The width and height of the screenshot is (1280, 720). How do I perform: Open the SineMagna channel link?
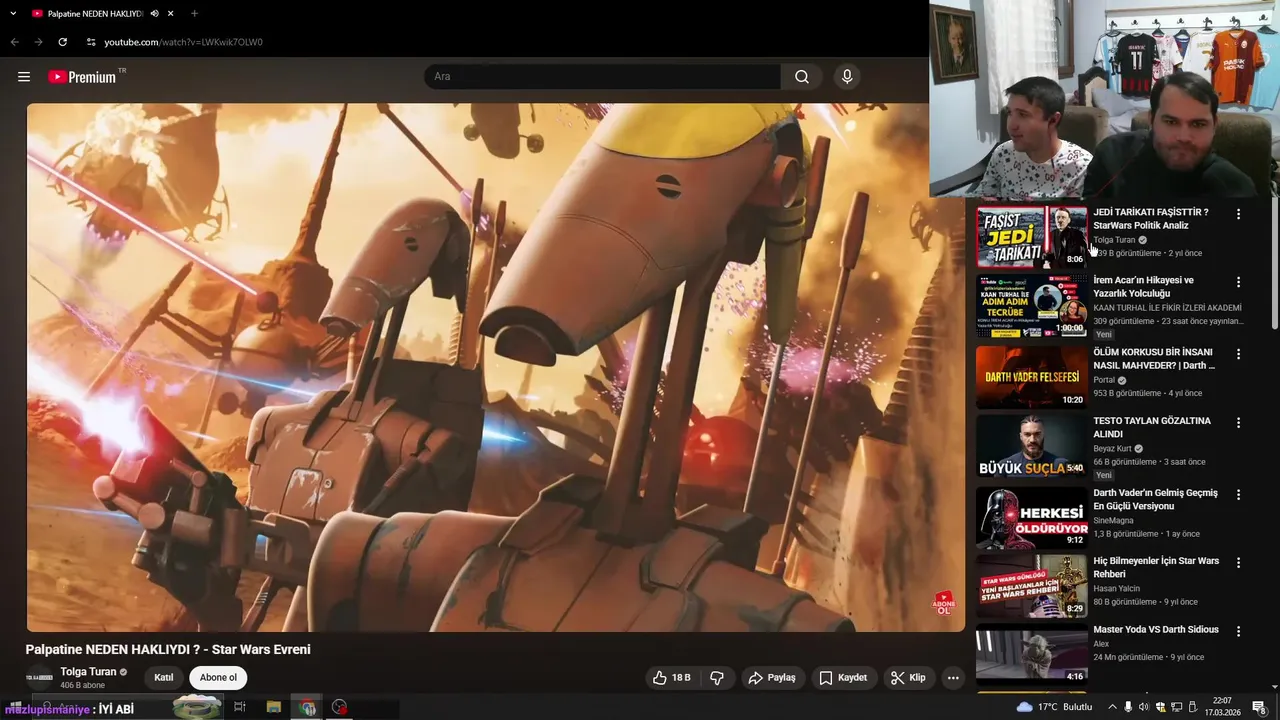[1113, 520]
